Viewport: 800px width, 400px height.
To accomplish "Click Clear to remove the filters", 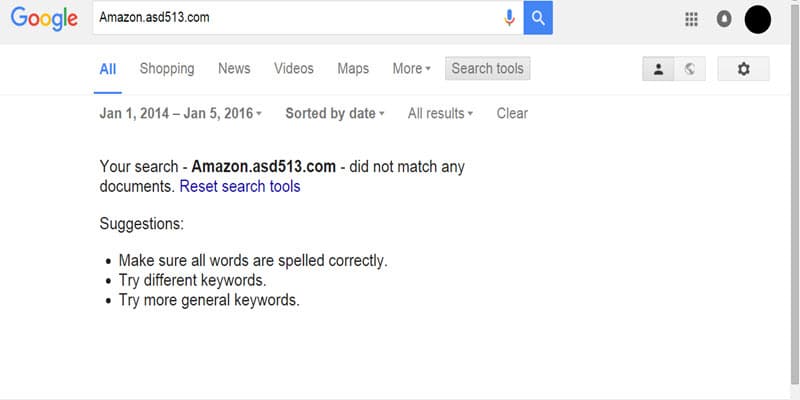I will pyautogui.click(x=512, y=113).
